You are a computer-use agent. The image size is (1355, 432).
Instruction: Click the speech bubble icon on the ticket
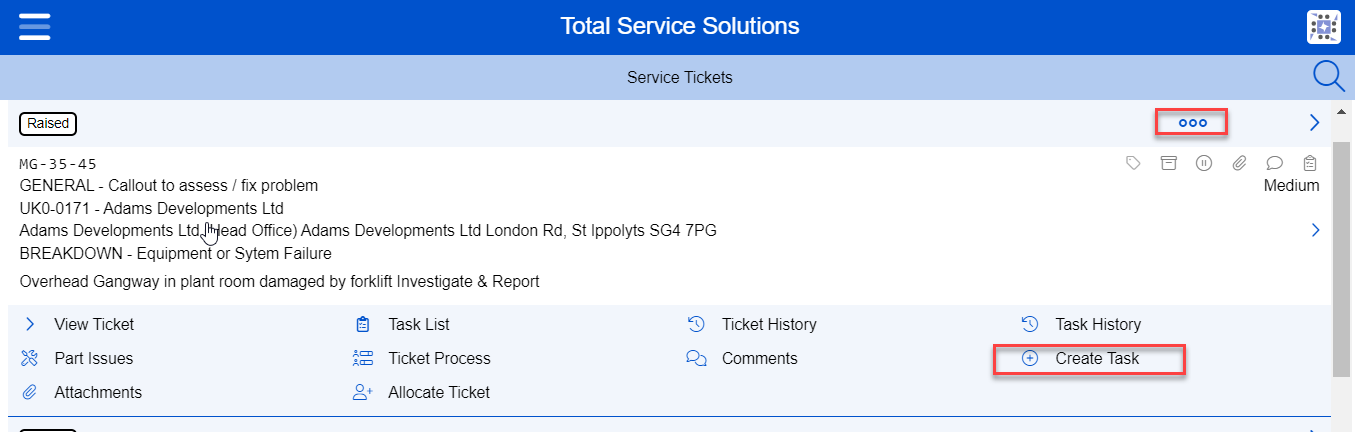[x=1274, y=163]
